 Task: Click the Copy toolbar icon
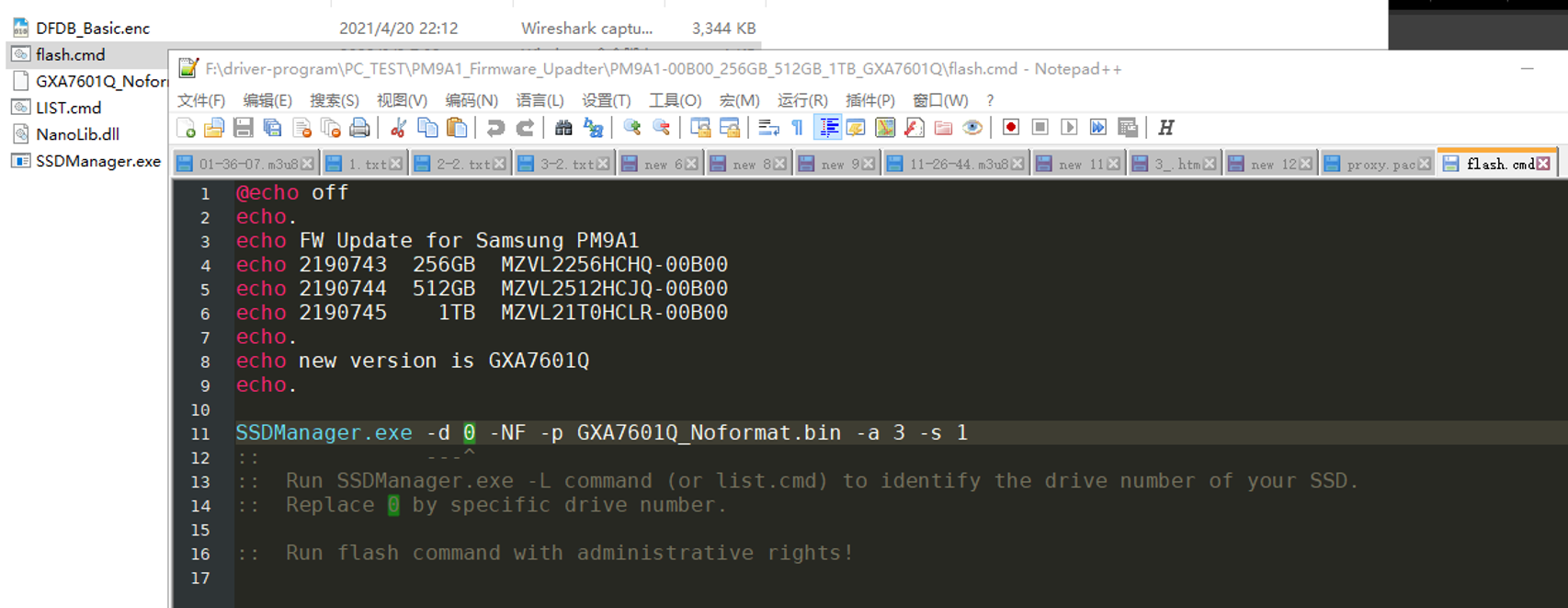point(427,128)
